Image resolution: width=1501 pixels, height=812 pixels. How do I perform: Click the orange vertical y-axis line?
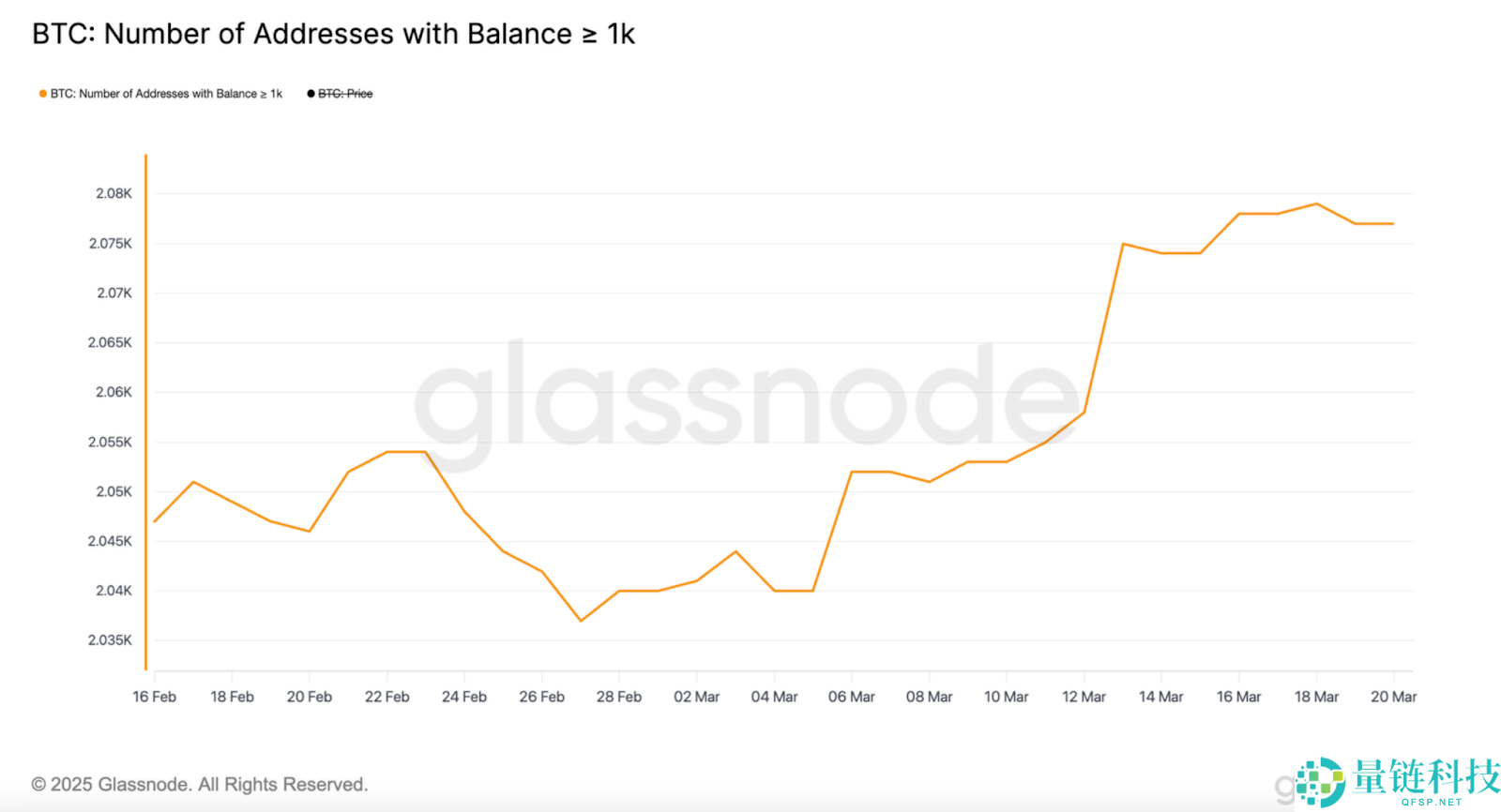tap(146, 413)
